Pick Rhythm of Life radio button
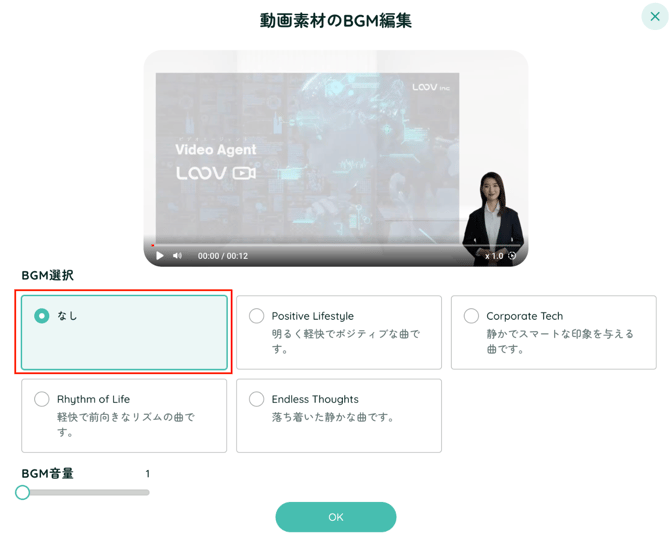Screen dimensions: 670x537 click(x=42, y=399)
